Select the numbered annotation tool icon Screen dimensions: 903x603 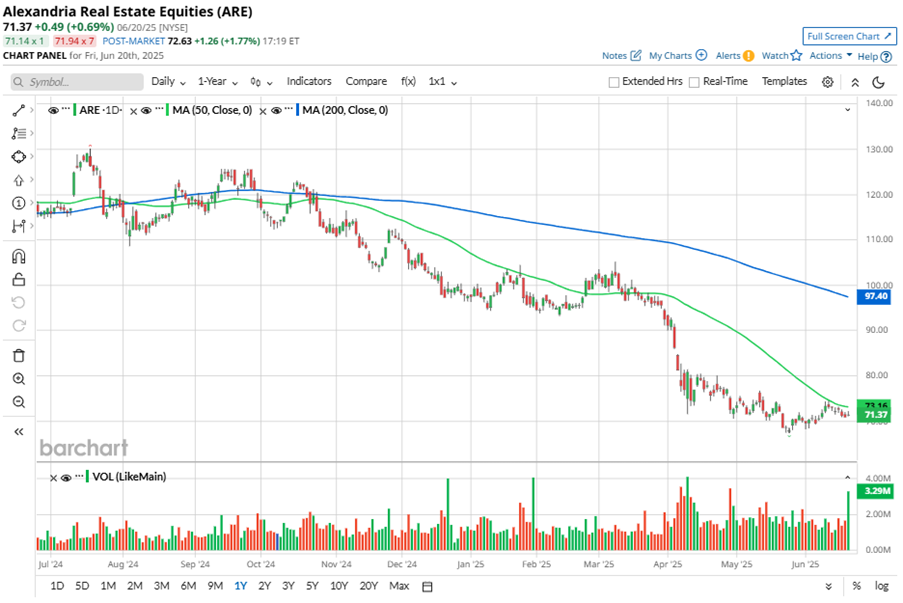18,203
